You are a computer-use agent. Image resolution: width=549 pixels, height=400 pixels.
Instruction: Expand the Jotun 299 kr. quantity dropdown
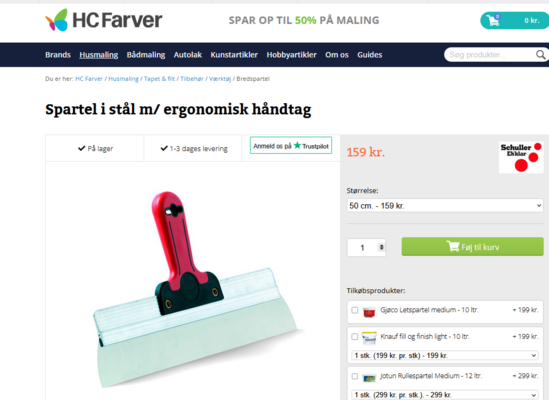click(444, 395)
